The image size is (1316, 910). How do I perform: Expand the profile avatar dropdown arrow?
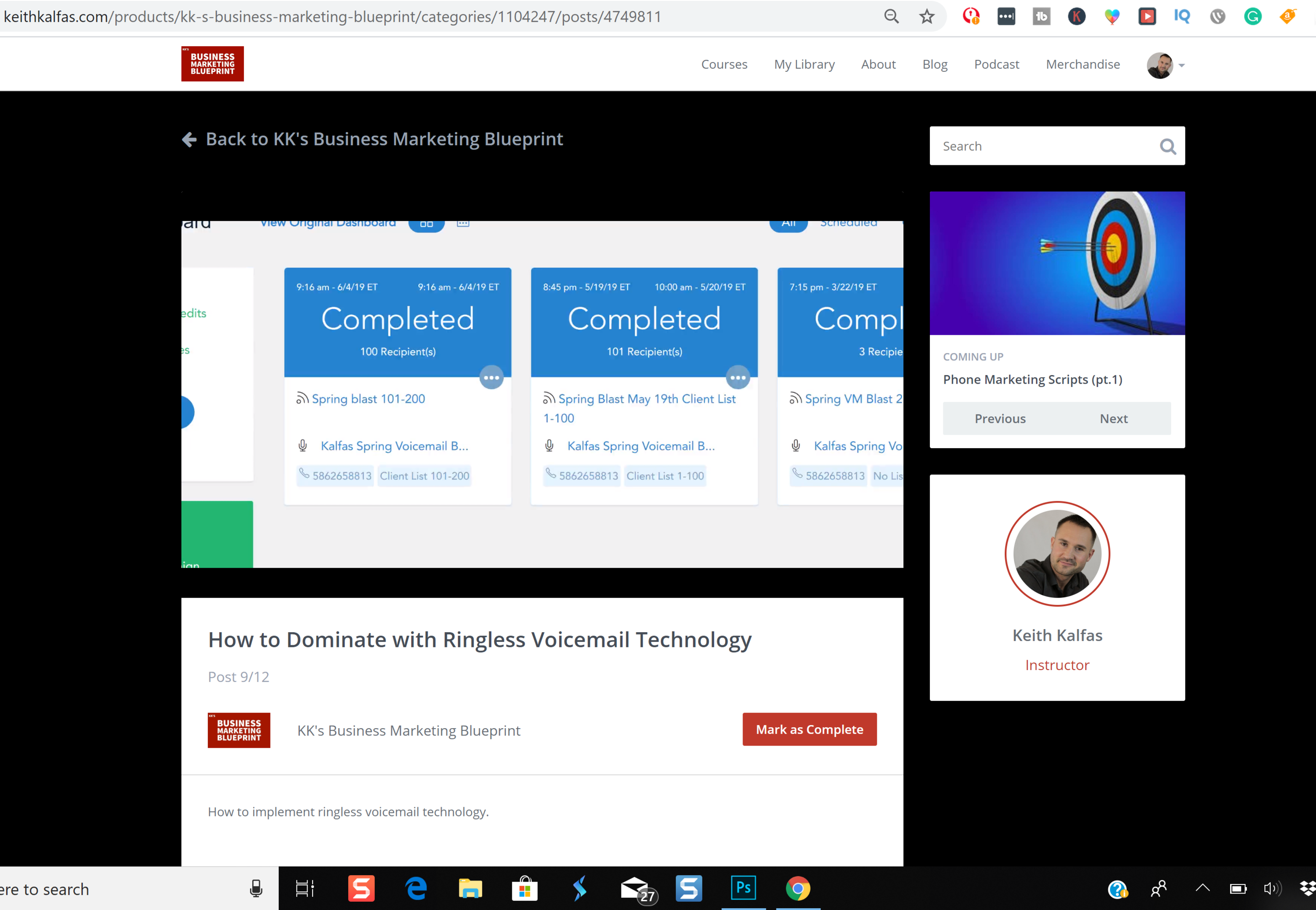coord(1182,66)
